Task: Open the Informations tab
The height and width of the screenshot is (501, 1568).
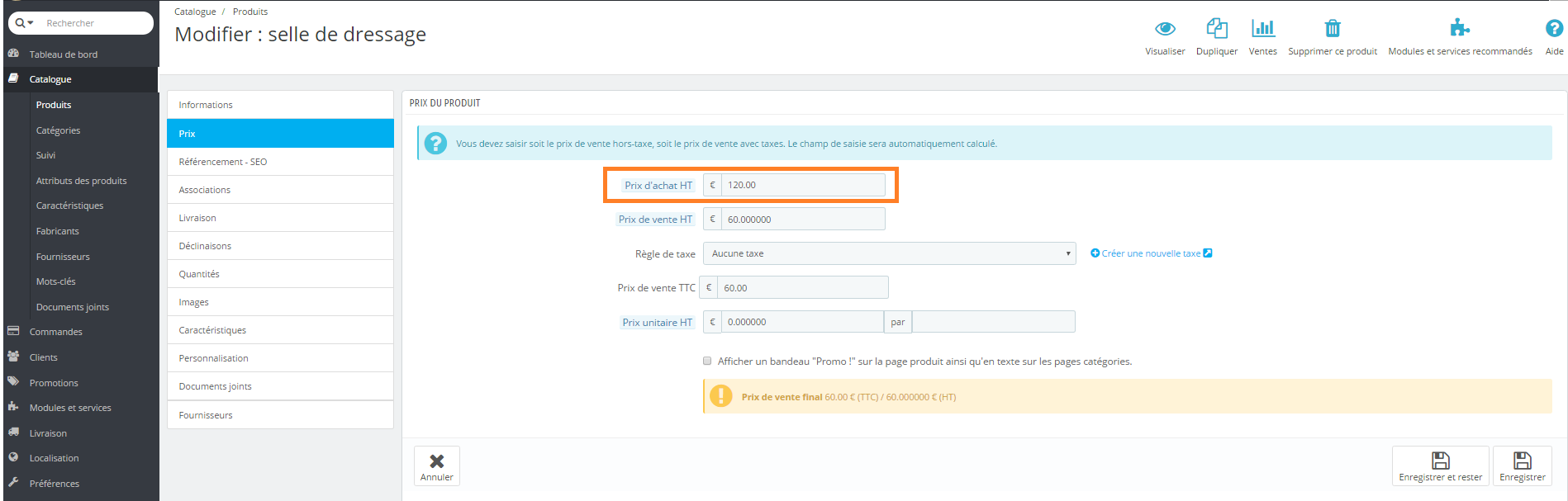Action: [x=280, y=105]
